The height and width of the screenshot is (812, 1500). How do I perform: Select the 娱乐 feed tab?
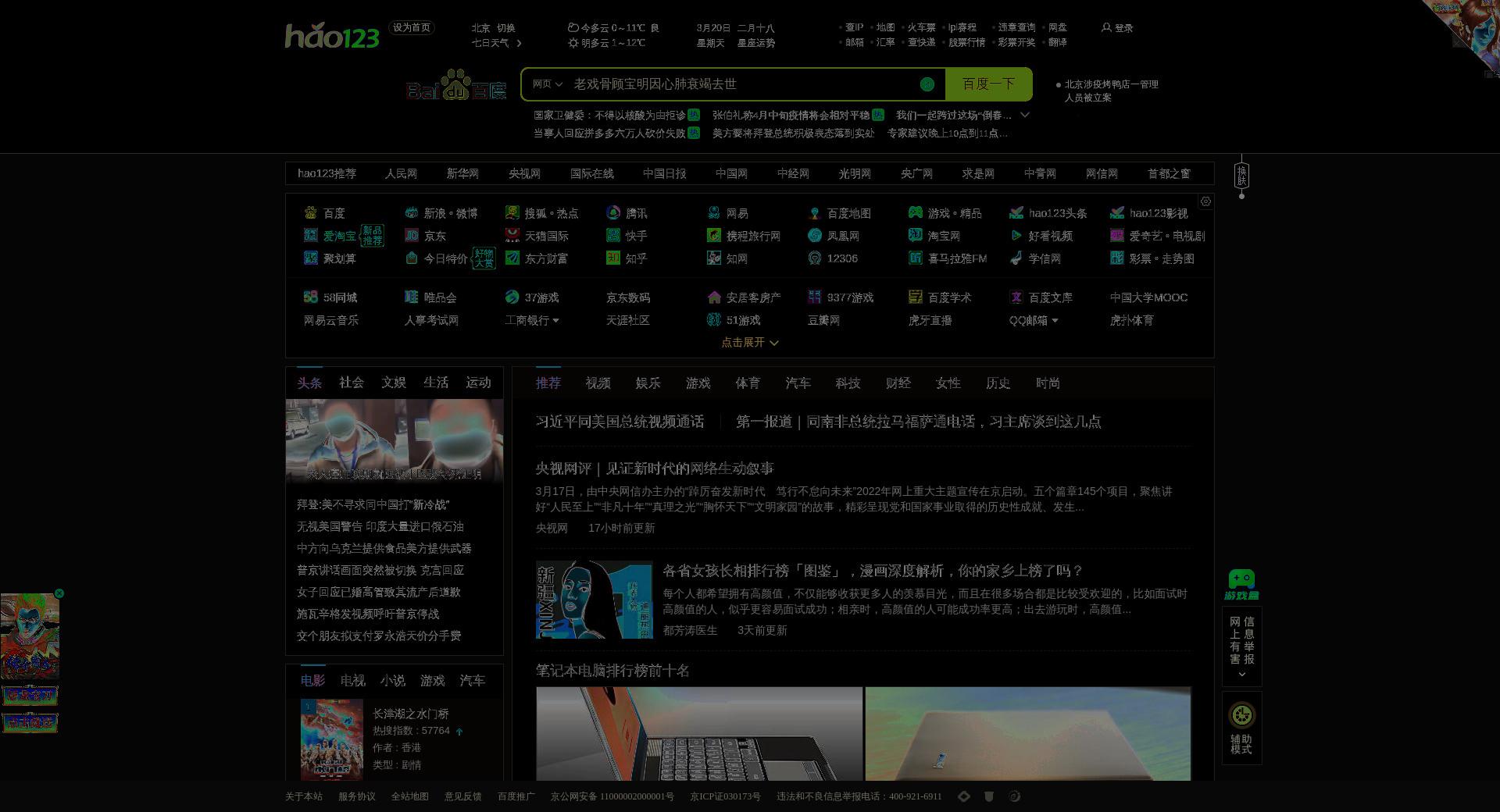[x=648, y=383]
